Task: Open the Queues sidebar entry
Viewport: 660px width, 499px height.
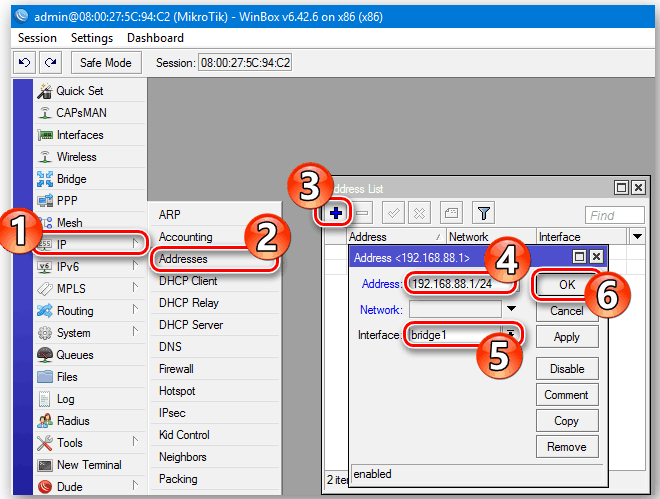Action: [90, 355]
